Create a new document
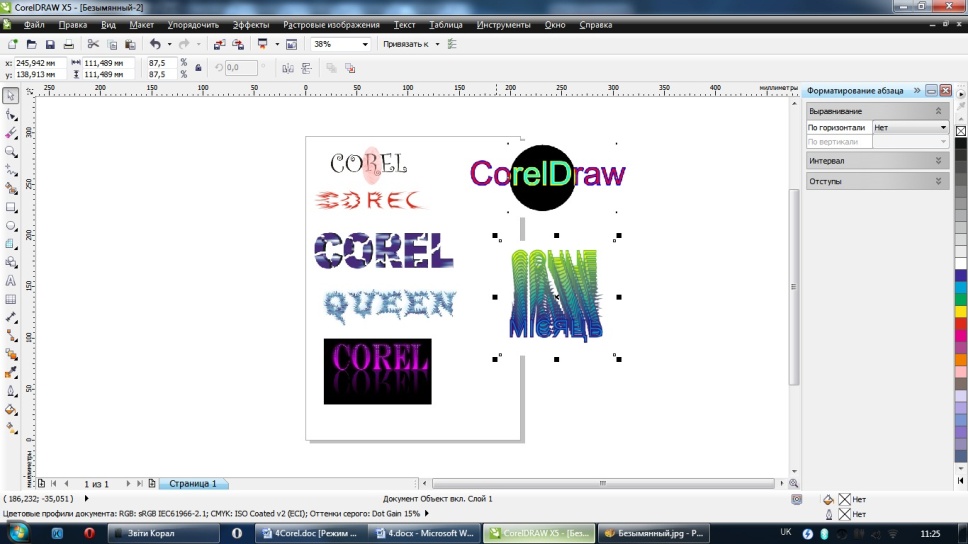Image resolution: width=968 pixels, height=544 pixels. click(12, 44)
